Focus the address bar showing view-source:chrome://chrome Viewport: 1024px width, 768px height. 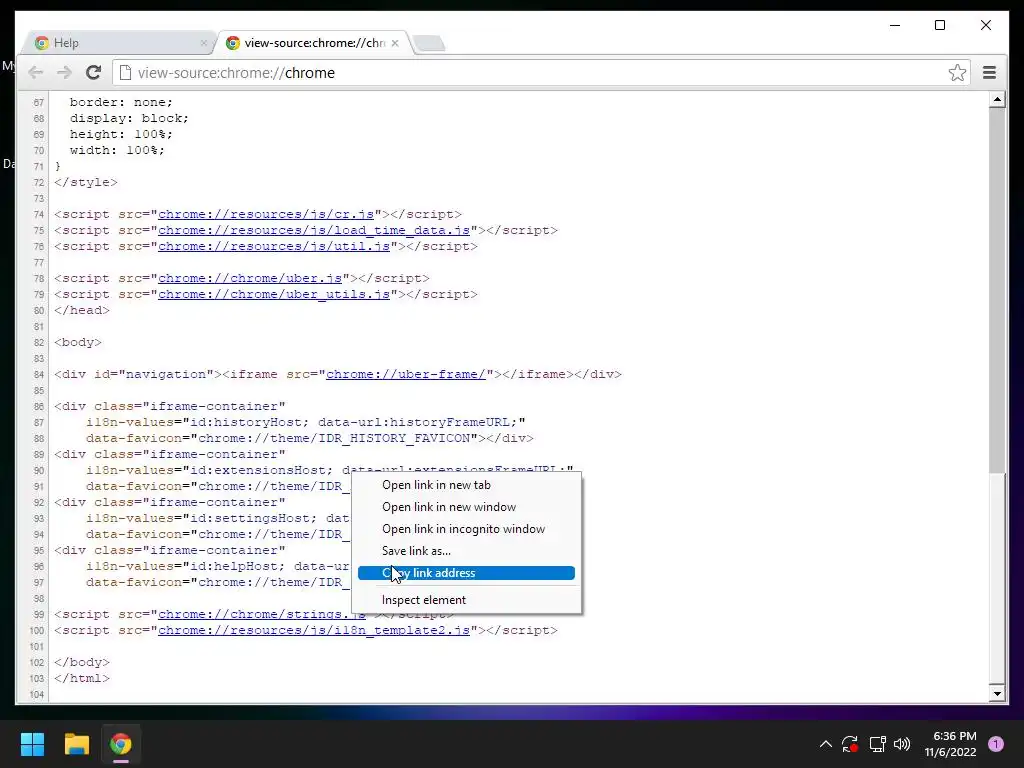(x=541, y=72)
